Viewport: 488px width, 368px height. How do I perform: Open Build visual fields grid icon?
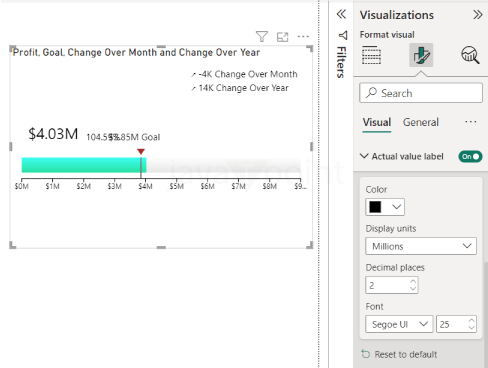pos(371,55)
